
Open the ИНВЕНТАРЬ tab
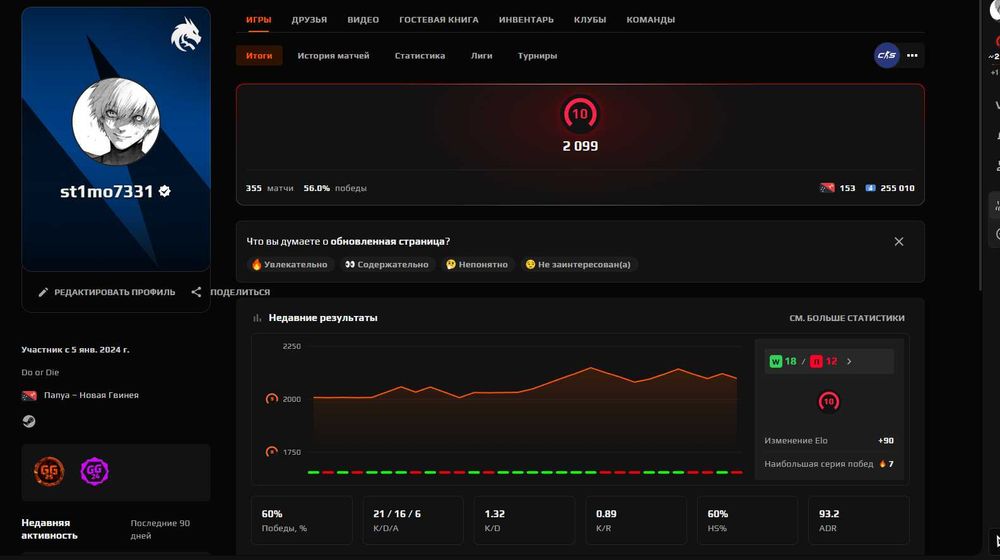coord(526,20)
